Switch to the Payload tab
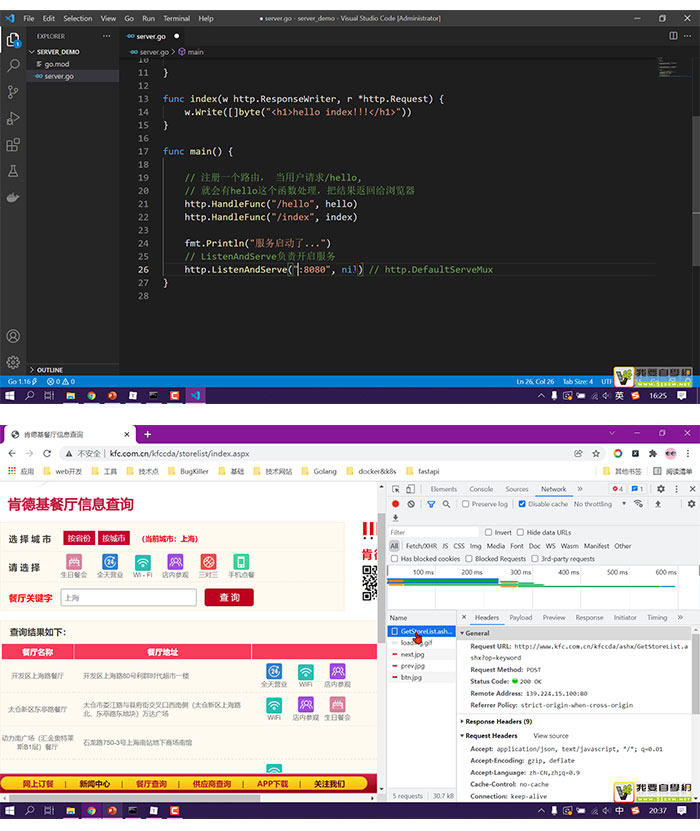 (521, 618)
